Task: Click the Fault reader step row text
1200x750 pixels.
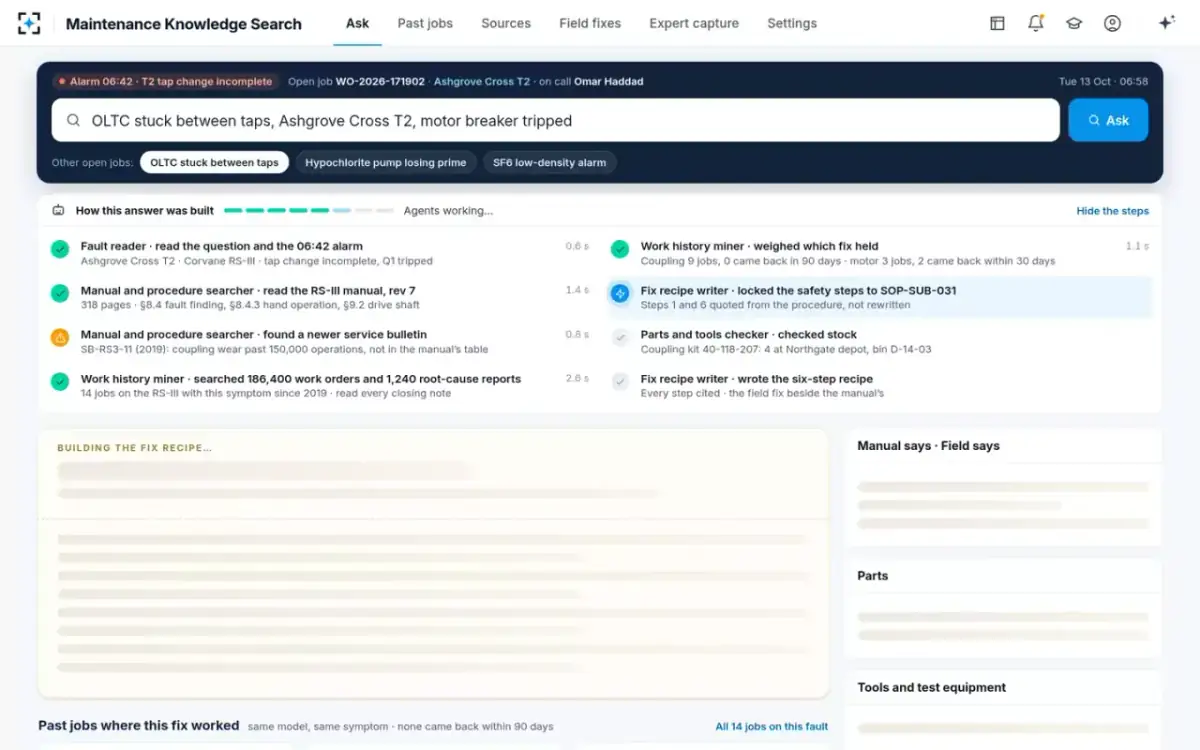Action: [222, 246]
